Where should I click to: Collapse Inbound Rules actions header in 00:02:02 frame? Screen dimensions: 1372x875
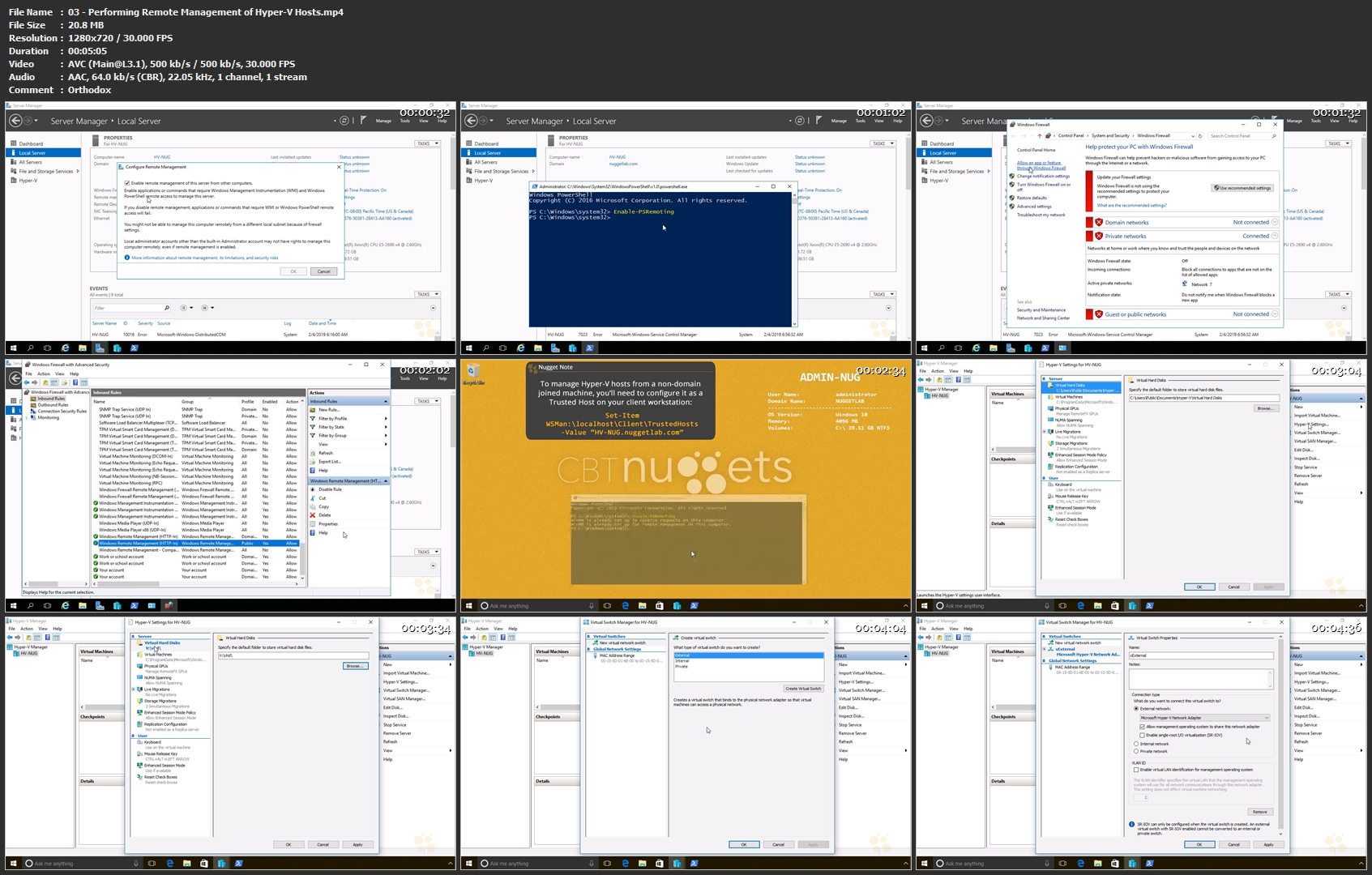point(386,401)
